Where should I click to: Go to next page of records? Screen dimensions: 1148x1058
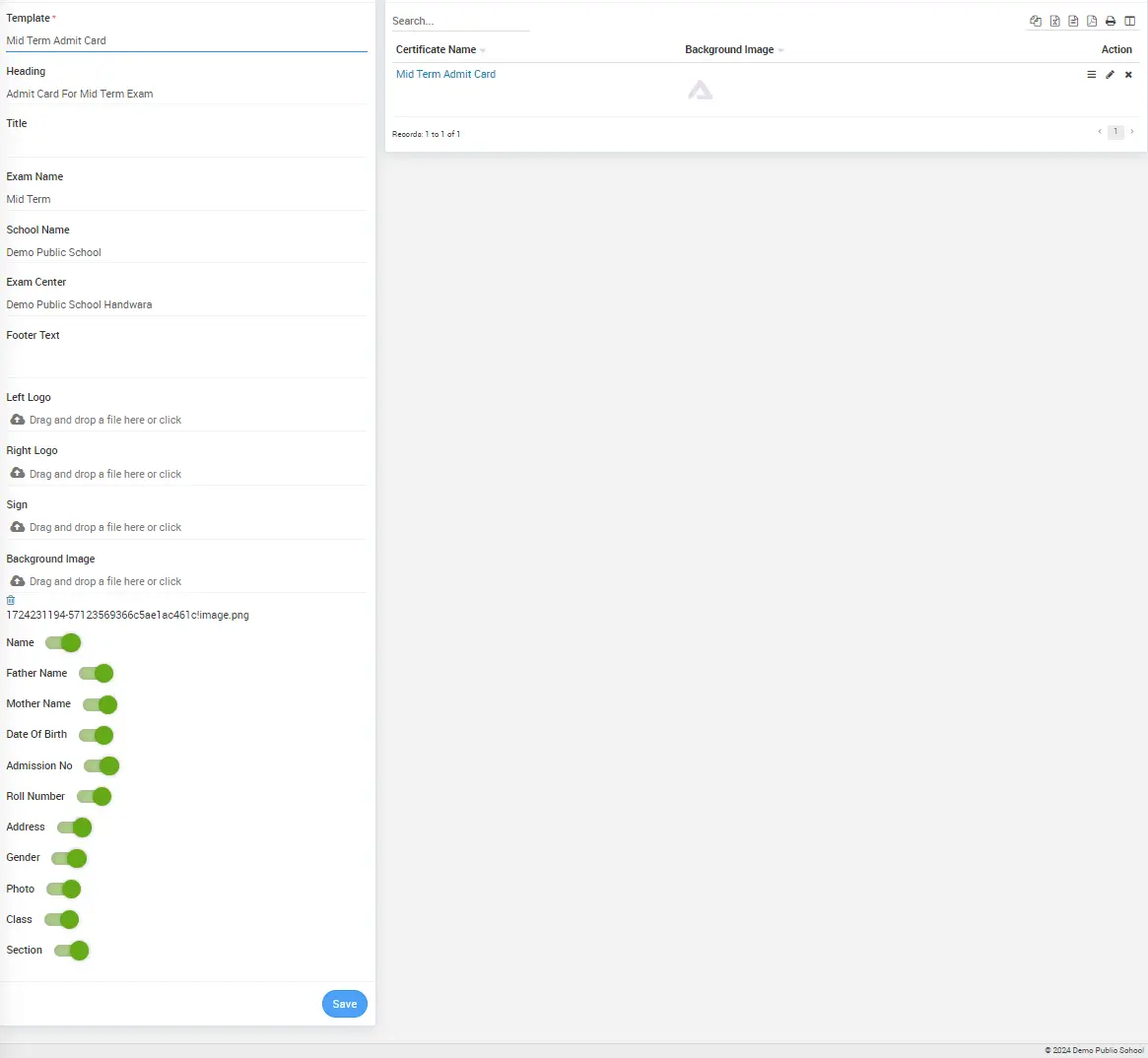(x=1131, y=132)
